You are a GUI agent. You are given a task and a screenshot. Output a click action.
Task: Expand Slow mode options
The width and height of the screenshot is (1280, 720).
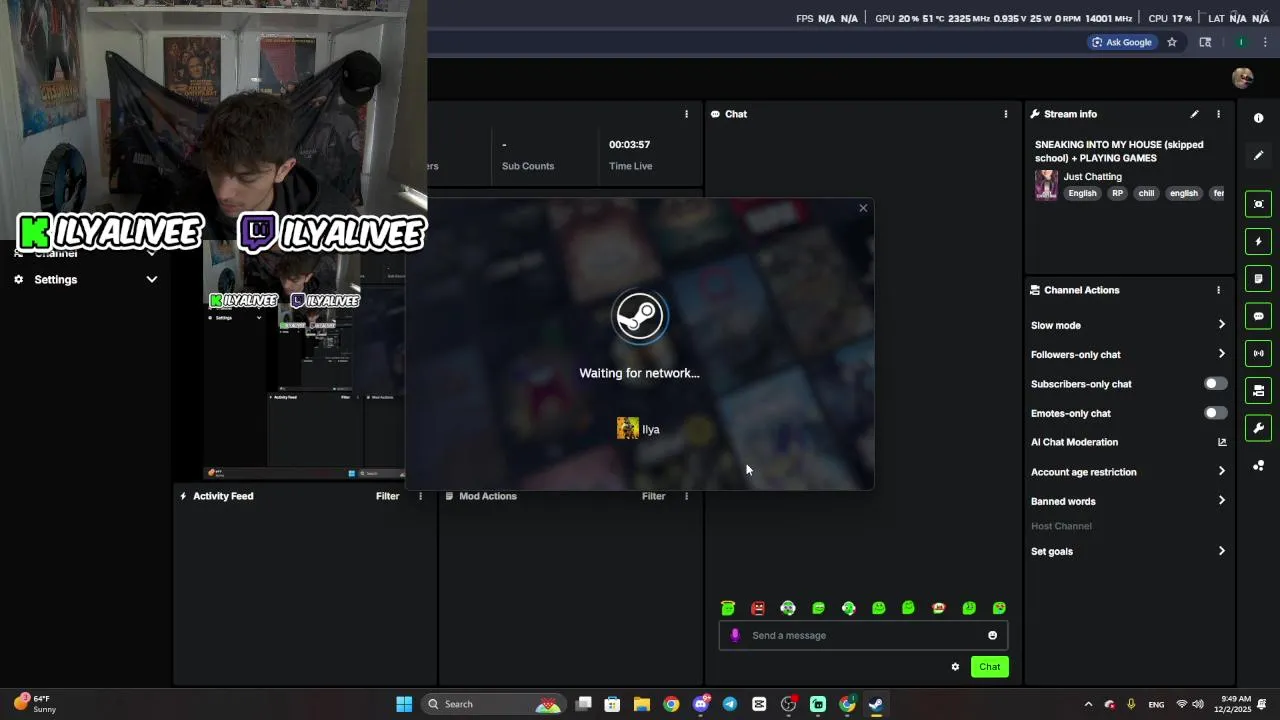[x=1221, y=325]
